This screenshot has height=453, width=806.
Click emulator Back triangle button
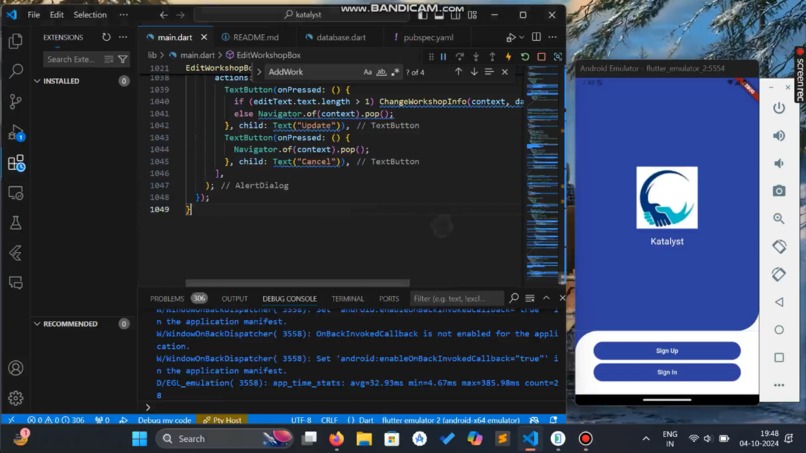tap(779, 302)
